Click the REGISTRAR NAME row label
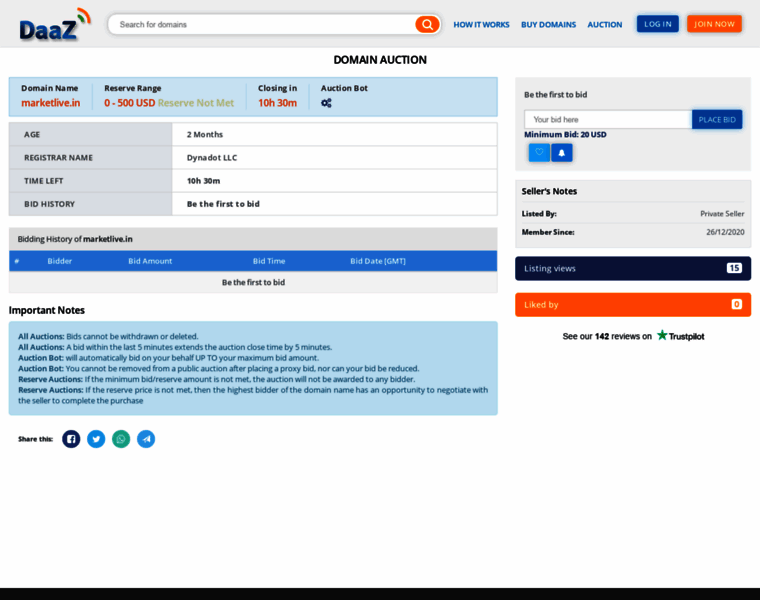This screenshot has height=600, width=760. pos(58,158)
